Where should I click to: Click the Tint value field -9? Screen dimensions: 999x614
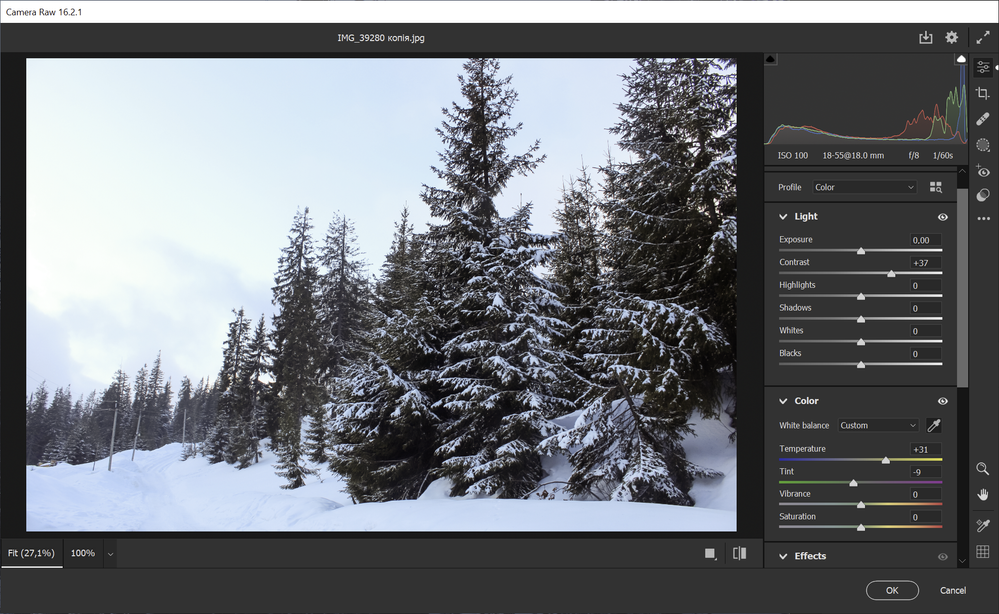click(x=926, y=472)
